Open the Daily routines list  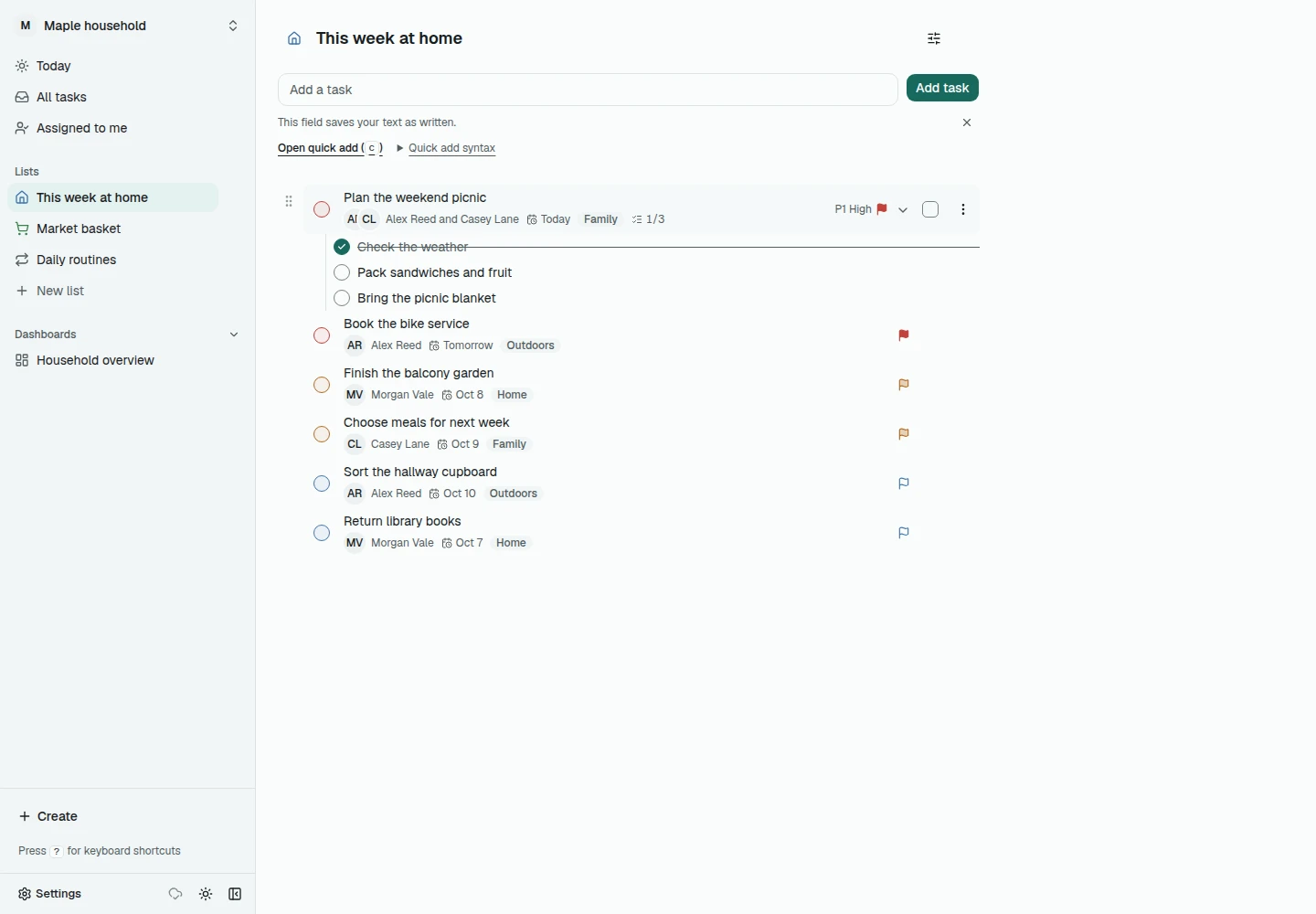[113, 260]
